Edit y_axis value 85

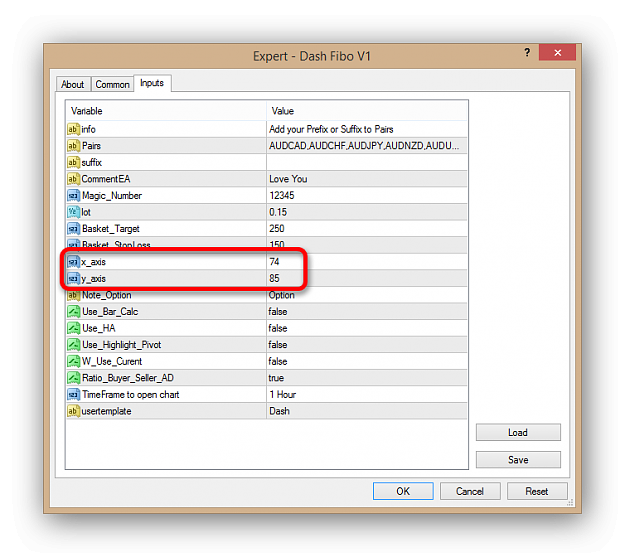pos(367,278)
